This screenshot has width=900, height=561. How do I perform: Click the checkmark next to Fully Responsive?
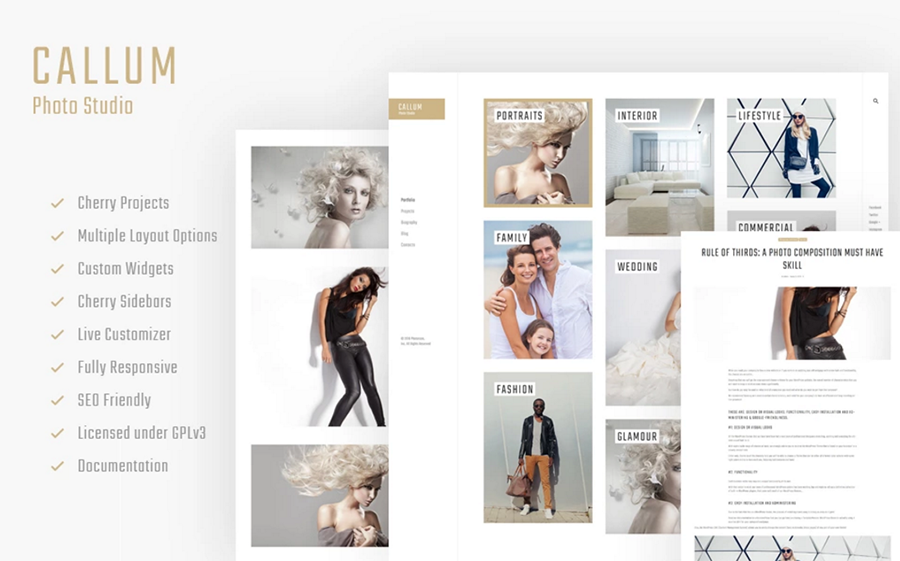[x=58, y=368]
